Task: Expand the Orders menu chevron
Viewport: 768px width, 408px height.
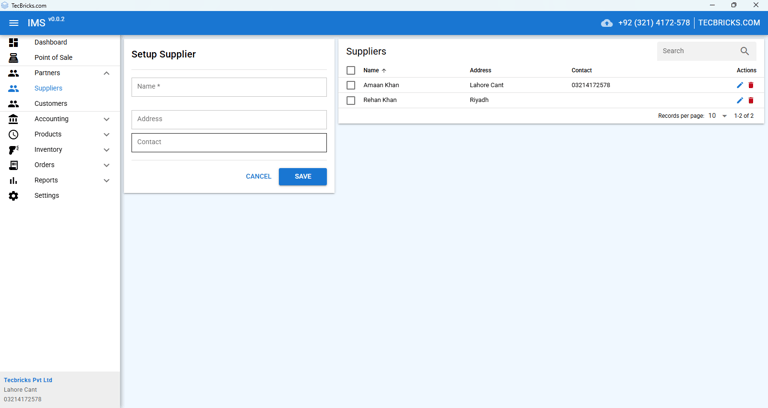Action: pos(106,165)
